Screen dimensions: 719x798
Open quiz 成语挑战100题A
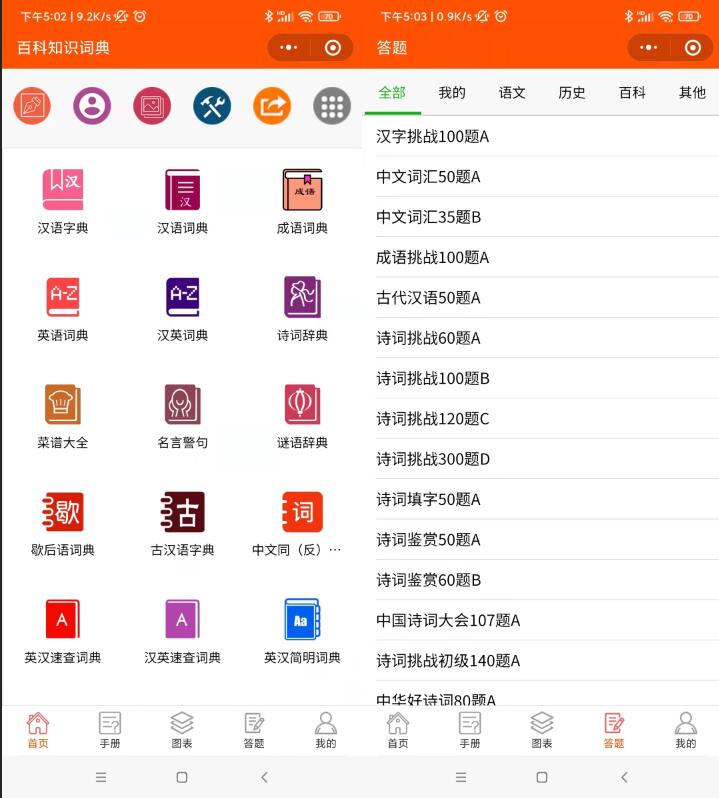point(547,258)
